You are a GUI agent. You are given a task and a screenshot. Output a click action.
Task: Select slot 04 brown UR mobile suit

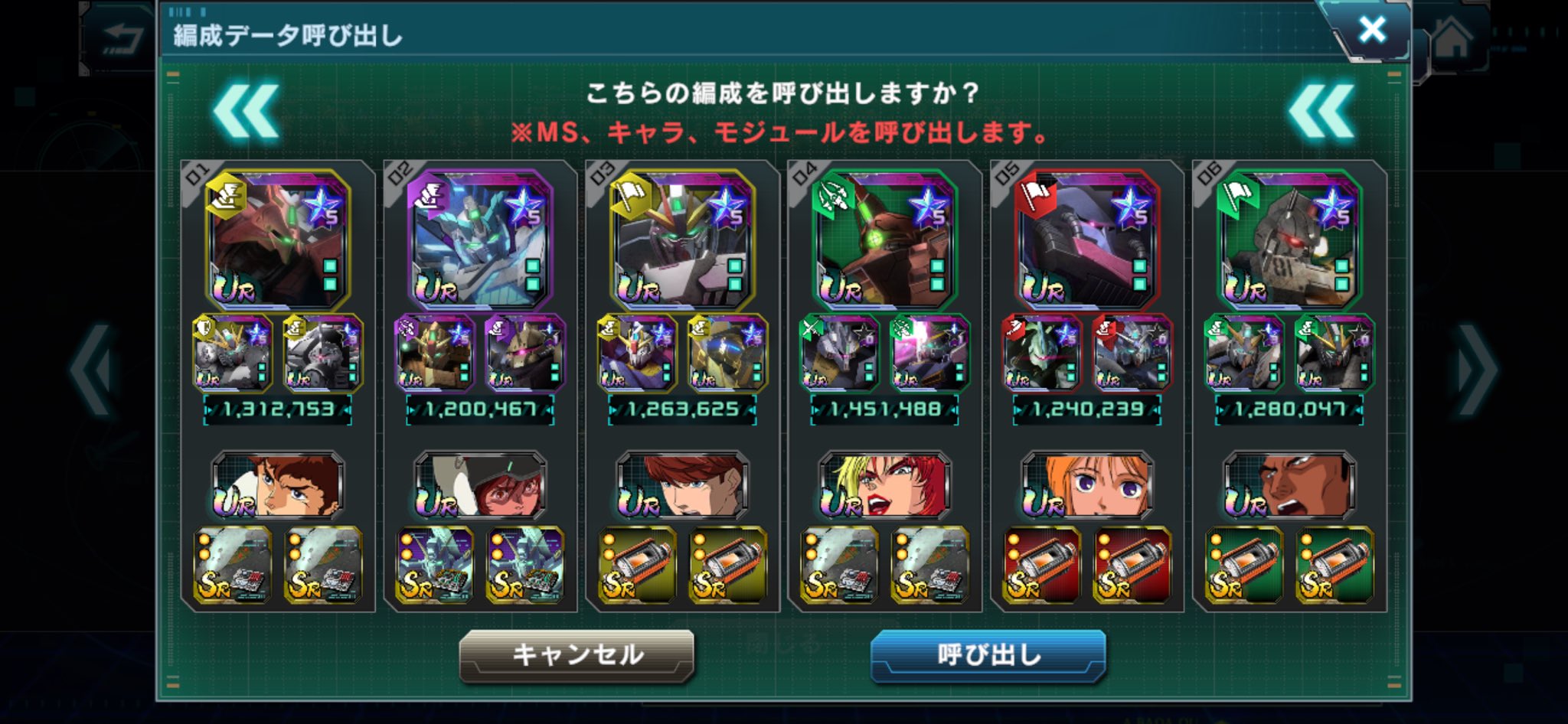click(x=884, y=240)
